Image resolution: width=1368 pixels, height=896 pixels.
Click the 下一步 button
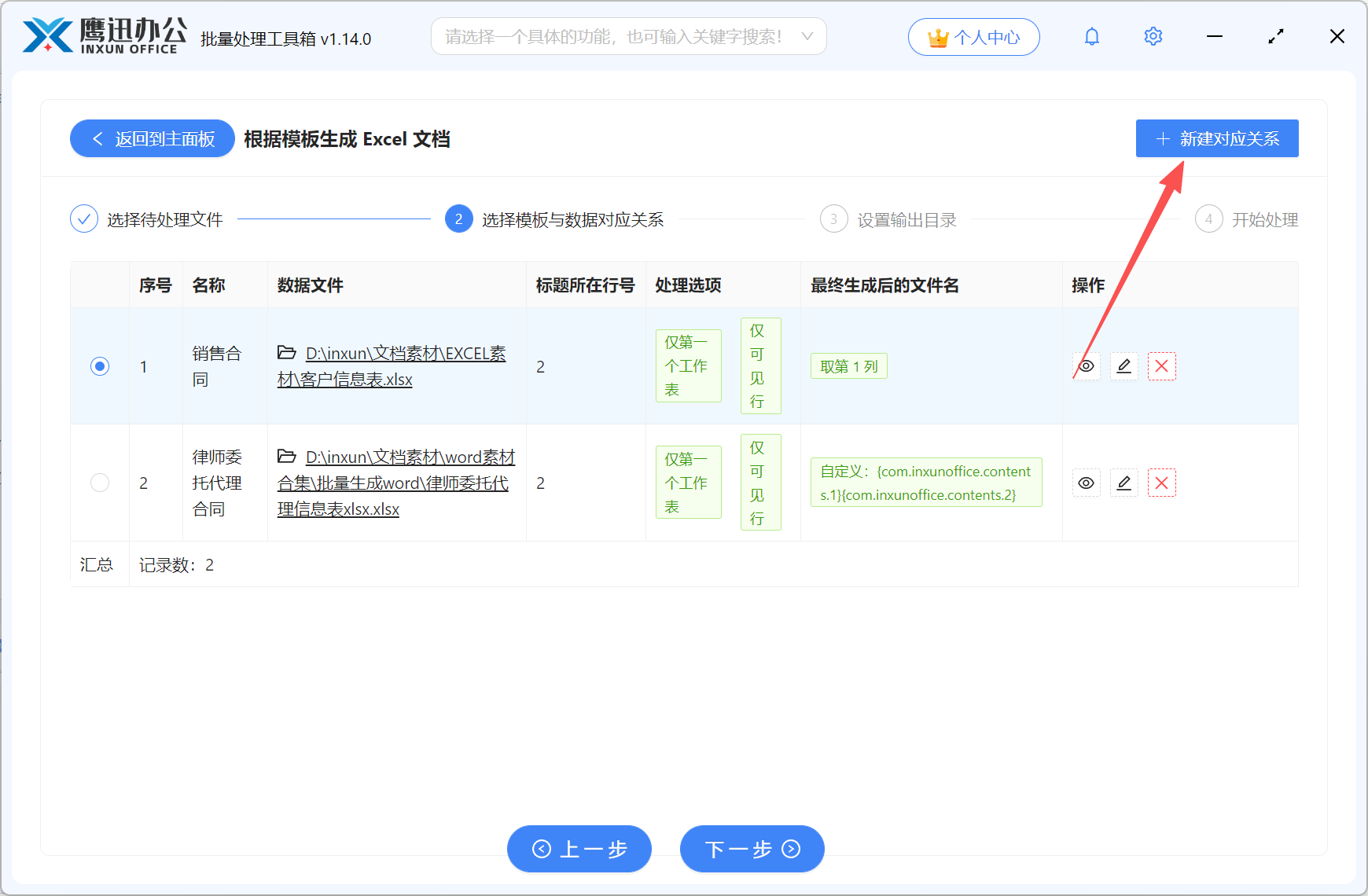tap(751, 849)
